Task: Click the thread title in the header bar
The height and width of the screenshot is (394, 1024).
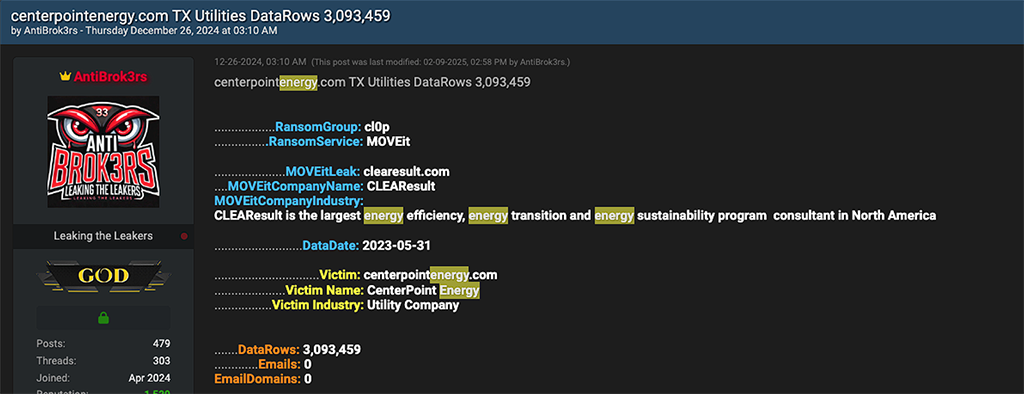Action: point(201,16)
